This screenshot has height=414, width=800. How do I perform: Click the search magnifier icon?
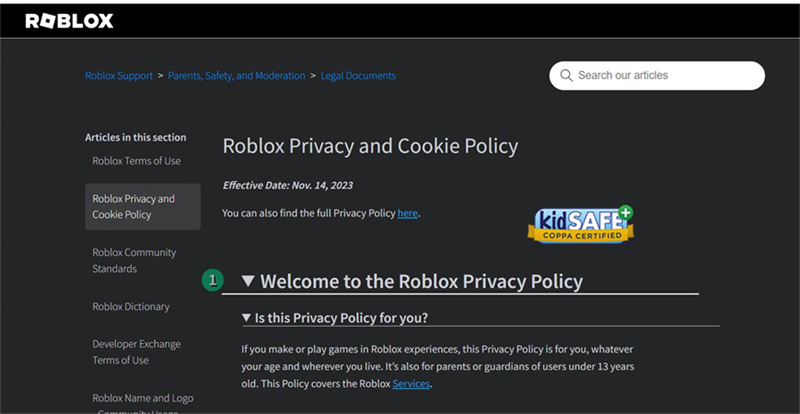566,76
